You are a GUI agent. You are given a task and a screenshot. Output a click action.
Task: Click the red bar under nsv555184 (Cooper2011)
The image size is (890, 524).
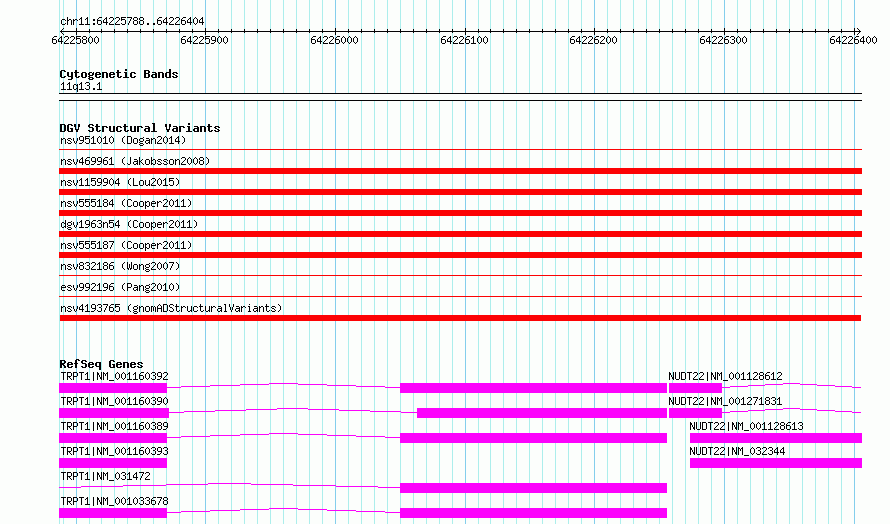460,213
